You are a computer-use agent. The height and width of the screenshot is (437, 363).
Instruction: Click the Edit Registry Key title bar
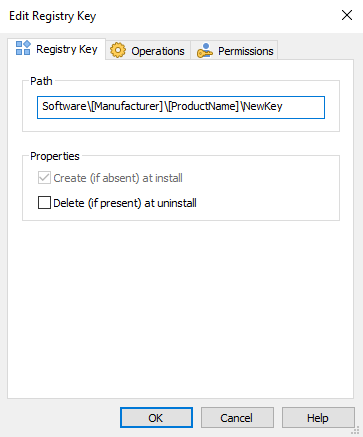pyautogui.click(x=167, y=16)
